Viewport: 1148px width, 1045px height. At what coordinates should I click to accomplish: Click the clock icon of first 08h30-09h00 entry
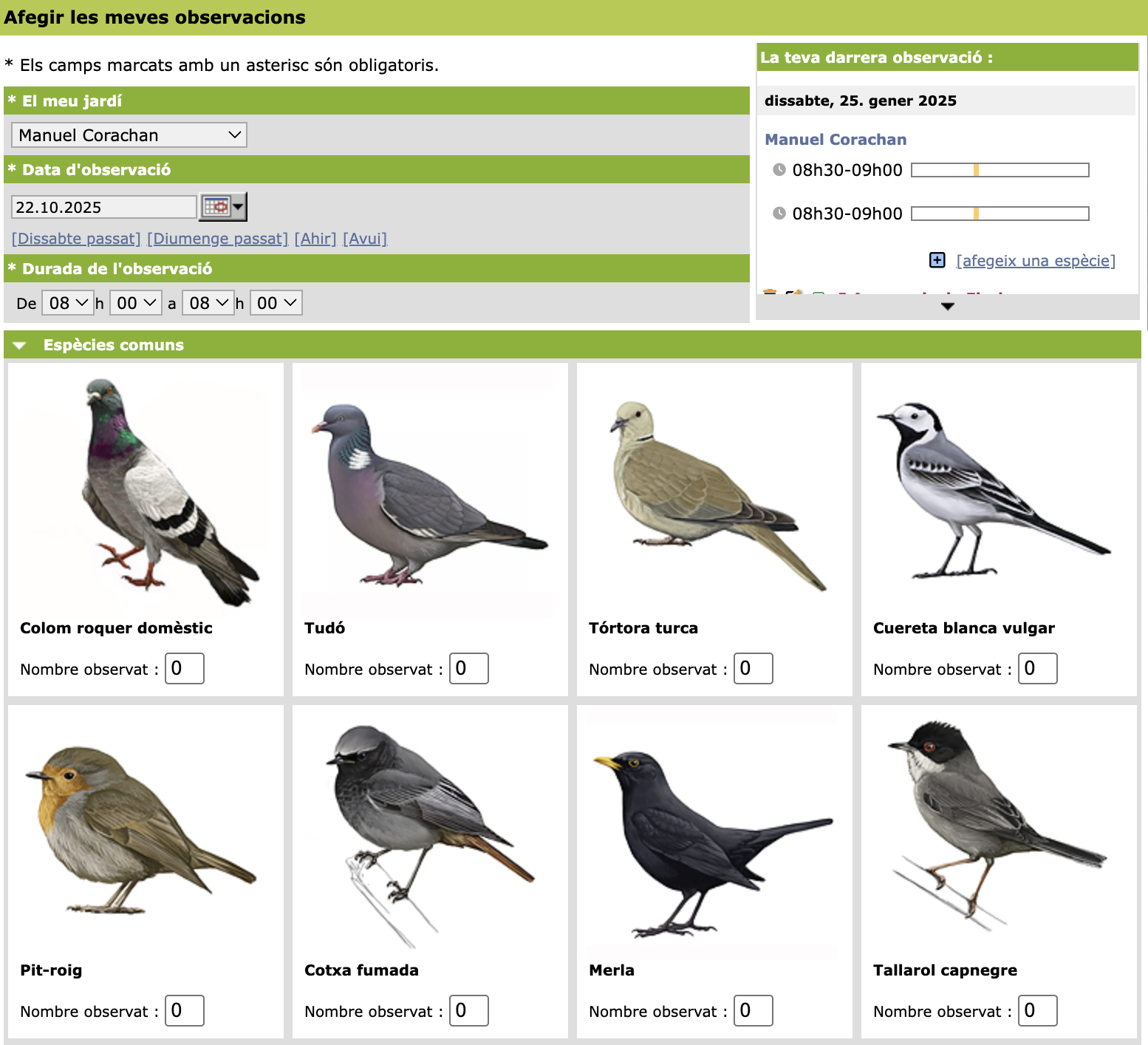pos(779,170)
